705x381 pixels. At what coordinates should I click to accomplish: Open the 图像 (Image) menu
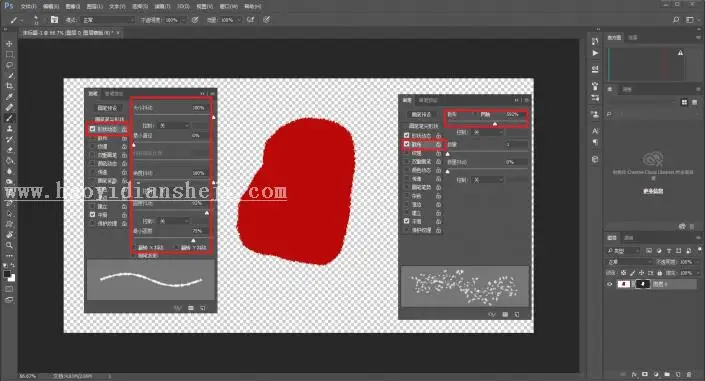73,7
